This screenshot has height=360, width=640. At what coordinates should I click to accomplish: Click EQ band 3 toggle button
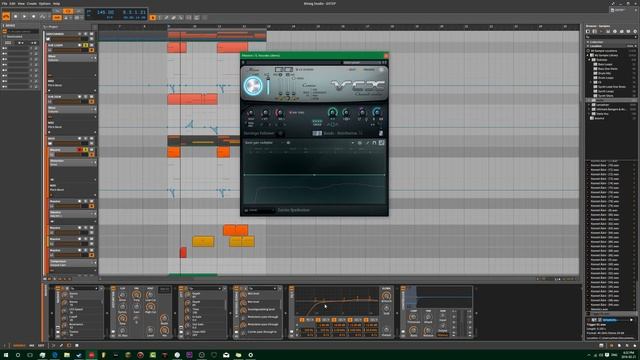334,320
